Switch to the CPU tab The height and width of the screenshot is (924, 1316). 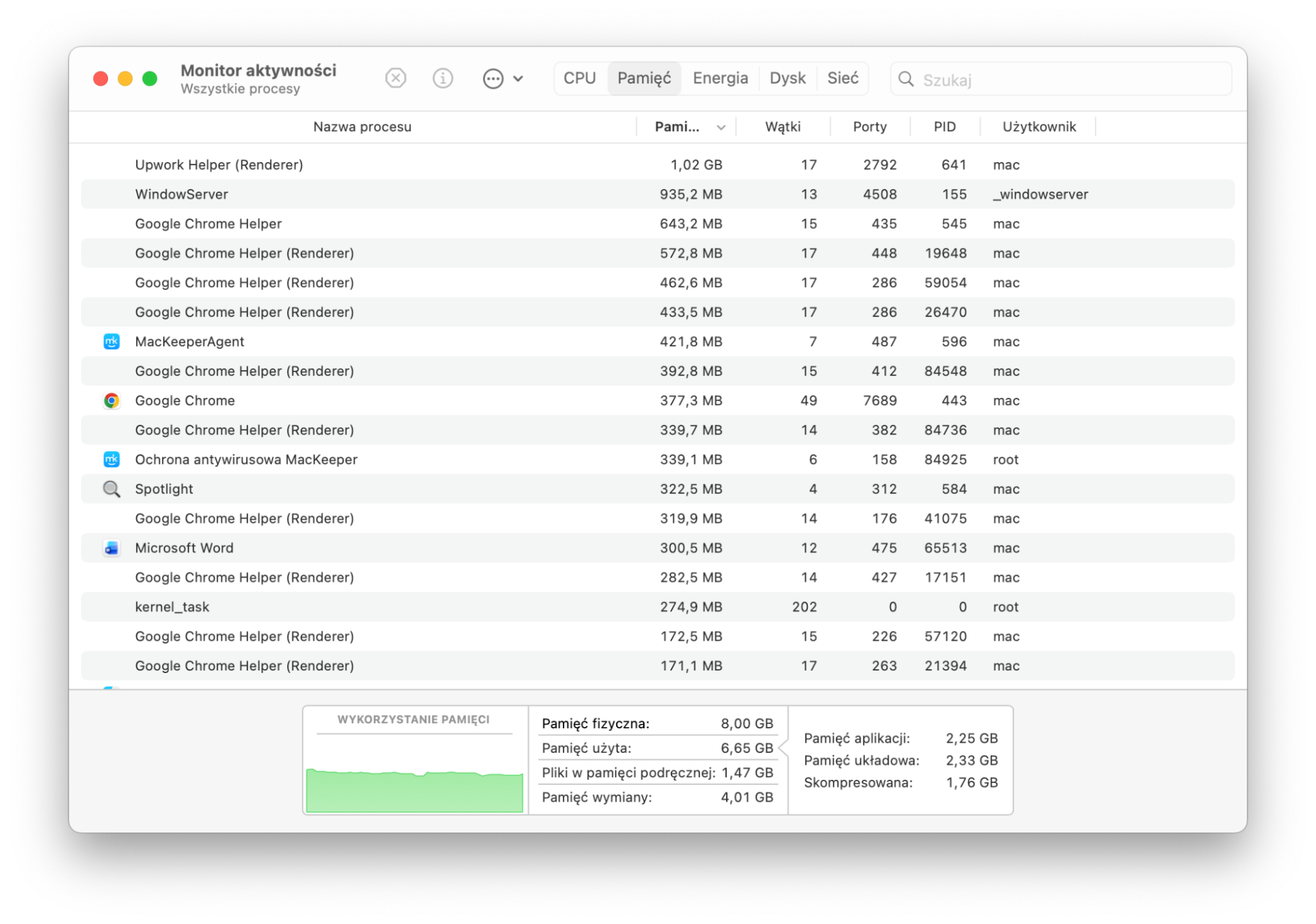pos(580,78)
